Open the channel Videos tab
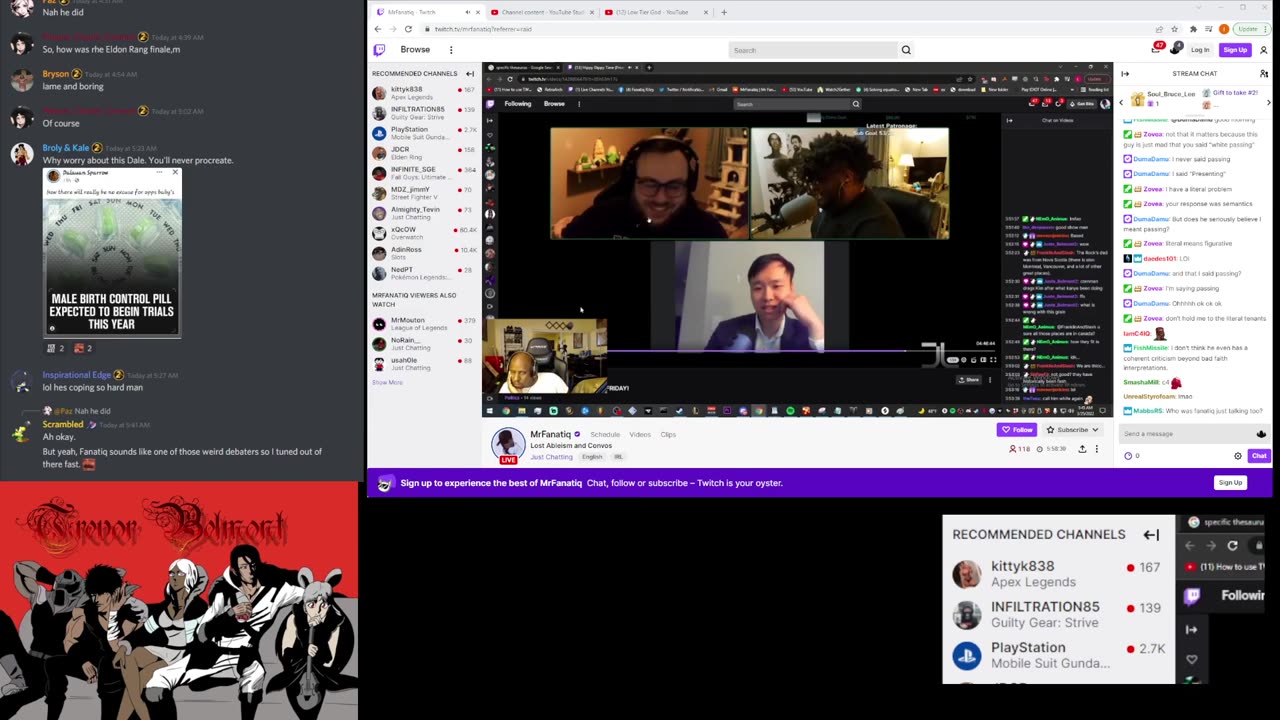Viewport: 1280px width, 720px height. pyautogui.click(x=640, y=435)
